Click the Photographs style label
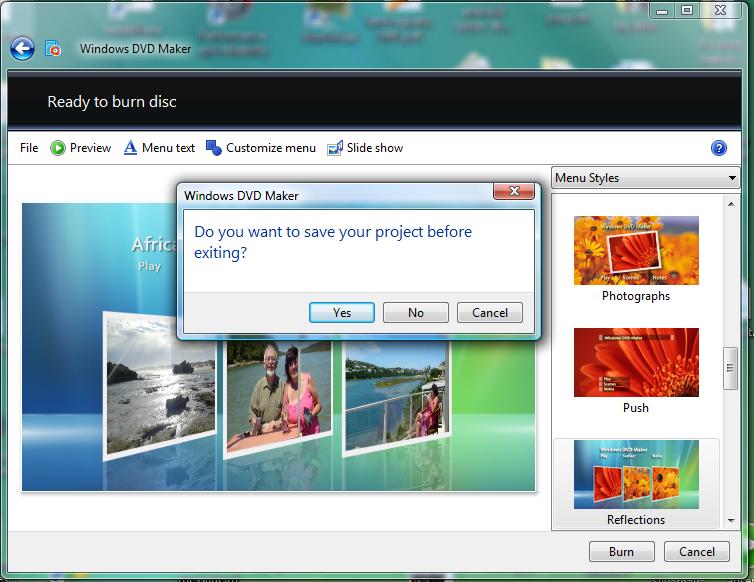This screenshot has height=582, width=754. click(x=636, y=296)
